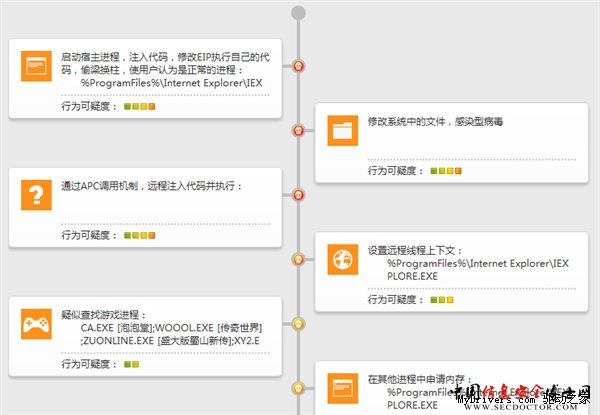Click the question mark icon on APC card
This screenshot has width=600, height=415.
tap(36, 195)
